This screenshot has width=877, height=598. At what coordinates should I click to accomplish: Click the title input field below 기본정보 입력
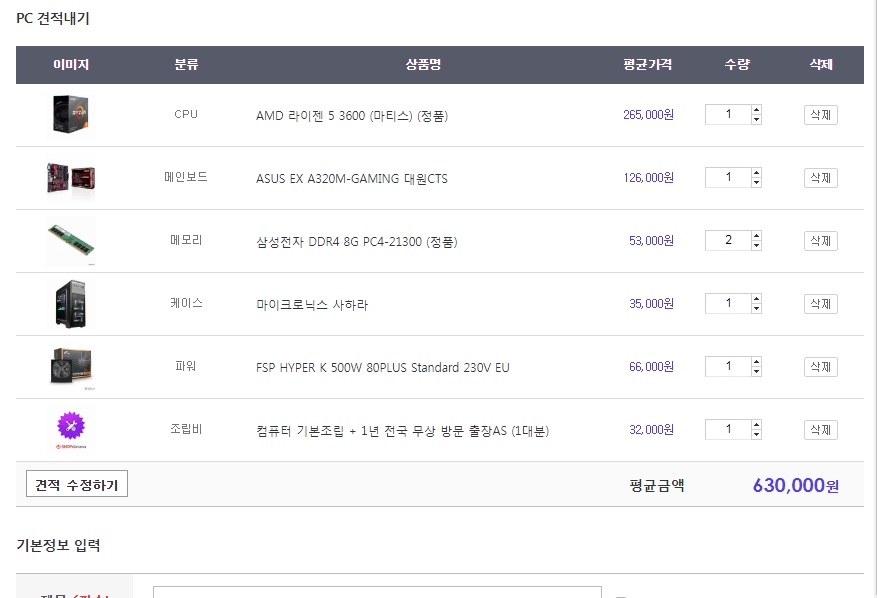tap(376, 592)
